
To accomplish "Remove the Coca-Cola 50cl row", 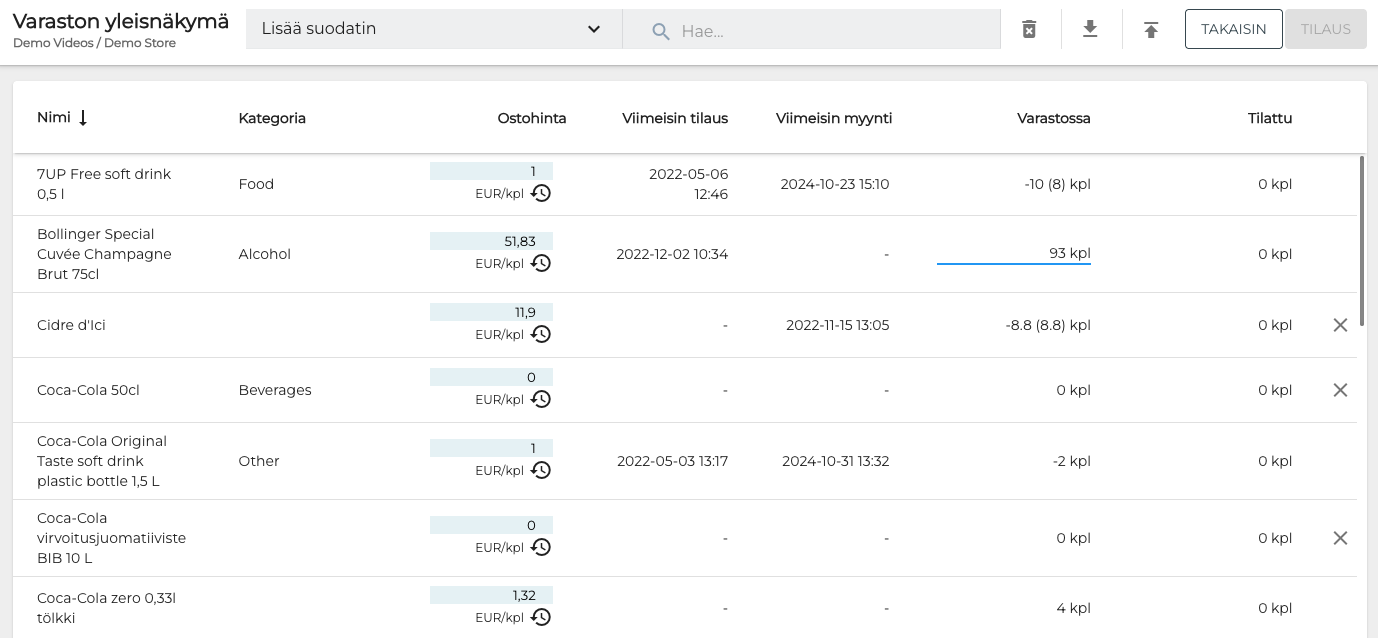I will coord(1340,390).
